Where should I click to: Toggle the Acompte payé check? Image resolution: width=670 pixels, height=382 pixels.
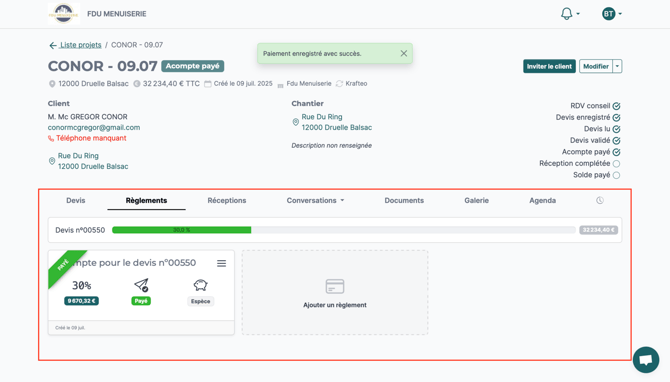[616, 152]
